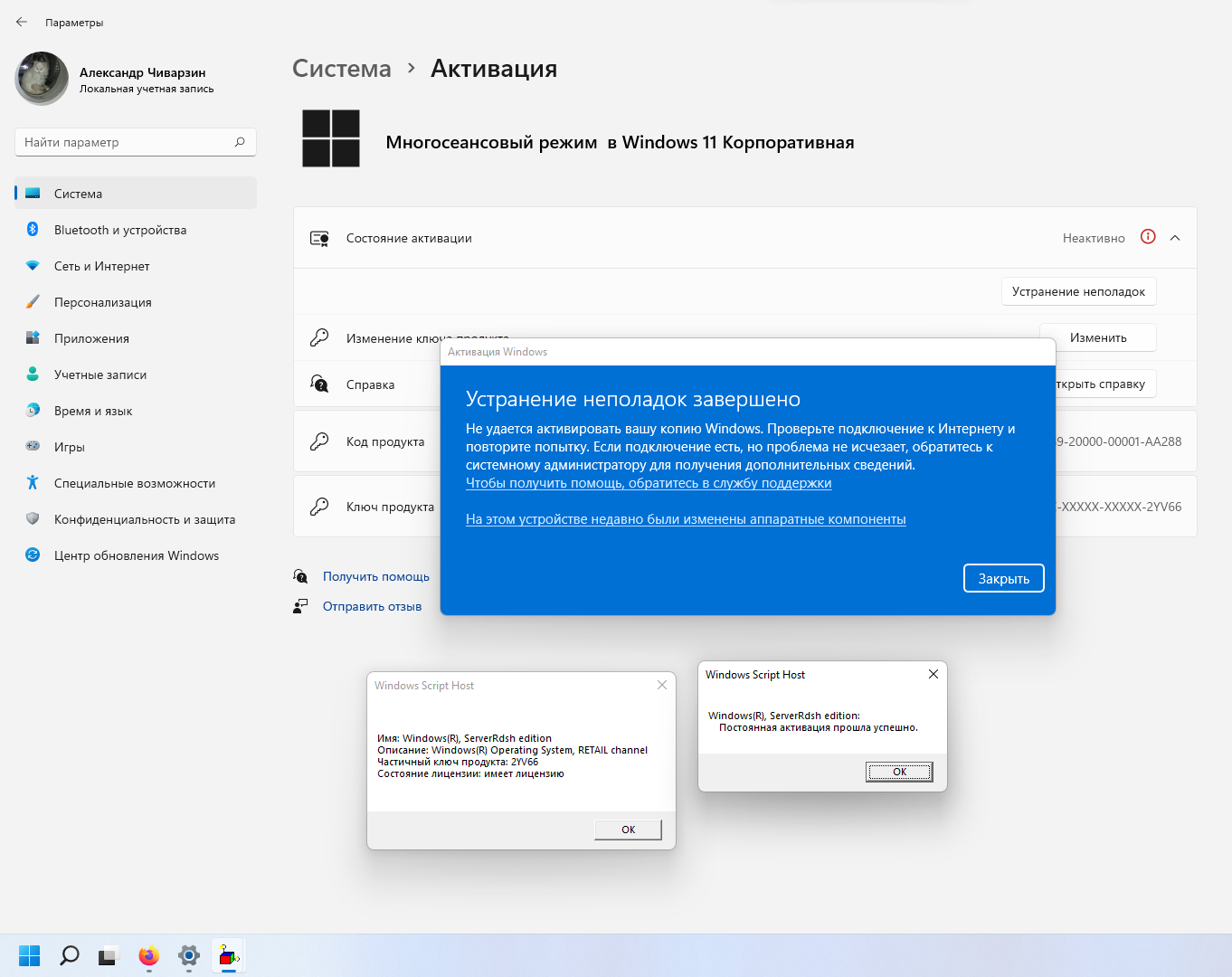Focus the 'Найти параметр' search field
The width and height of the screenshot is (1232, 977).
pyautogui.click(x=136, y=142)
